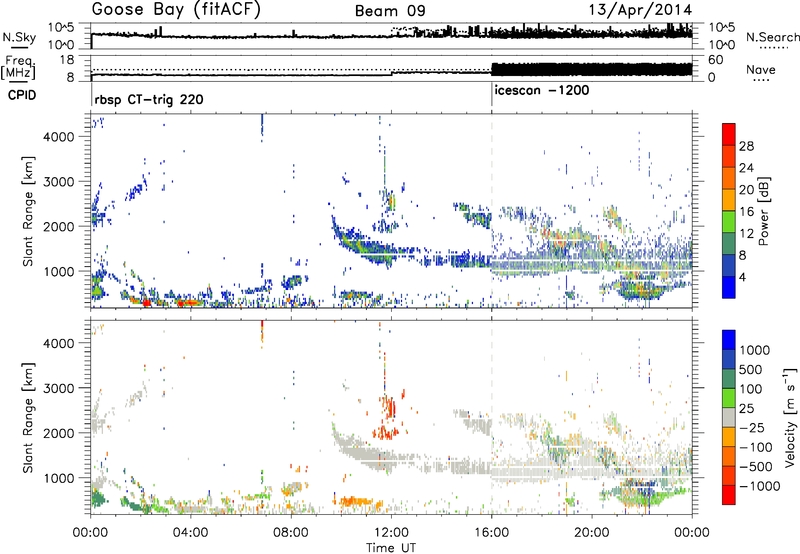Click the red bottom of the Velocity colorbar
Image resolution: width=800 pixels, height=554 pixels.
click(729, 495)
